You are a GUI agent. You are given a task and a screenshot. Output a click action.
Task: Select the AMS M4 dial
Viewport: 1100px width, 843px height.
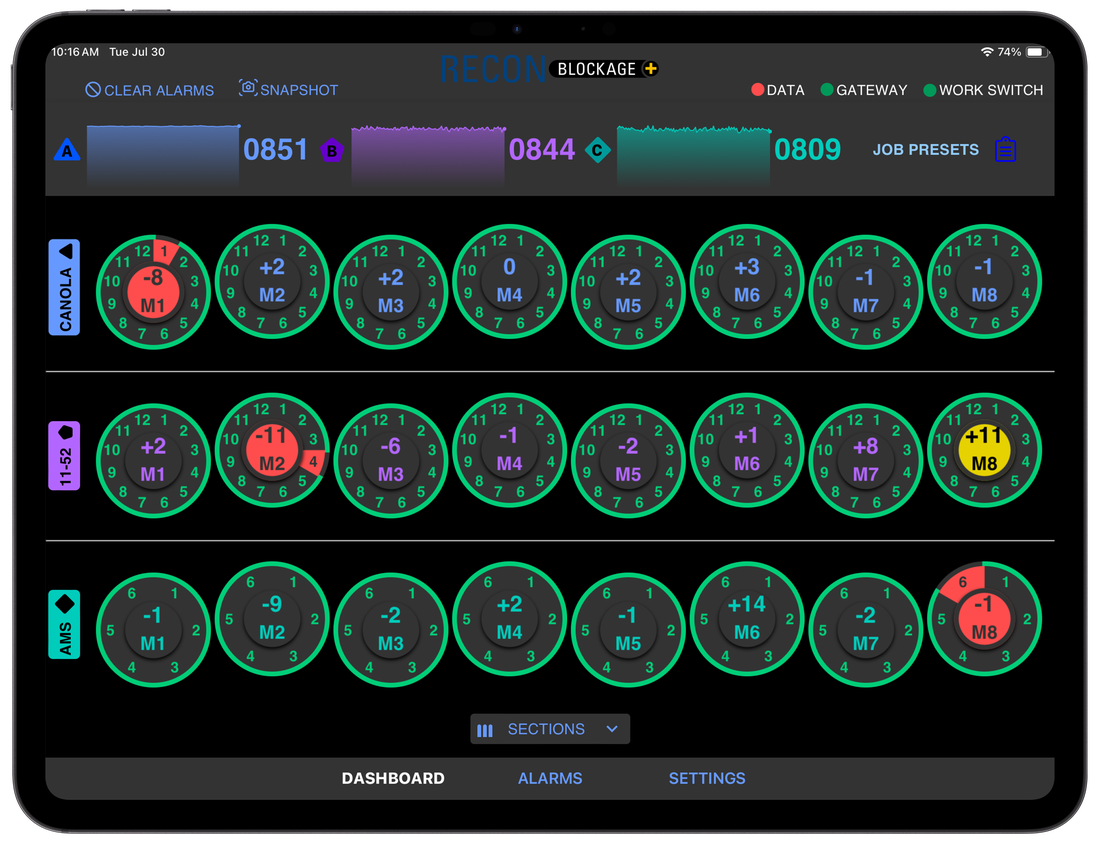point(509,619)
